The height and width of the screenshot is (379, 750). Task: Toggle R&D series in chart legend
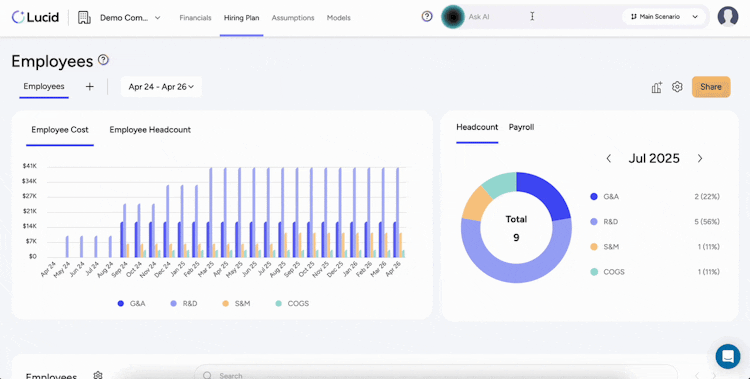(184, 303)
